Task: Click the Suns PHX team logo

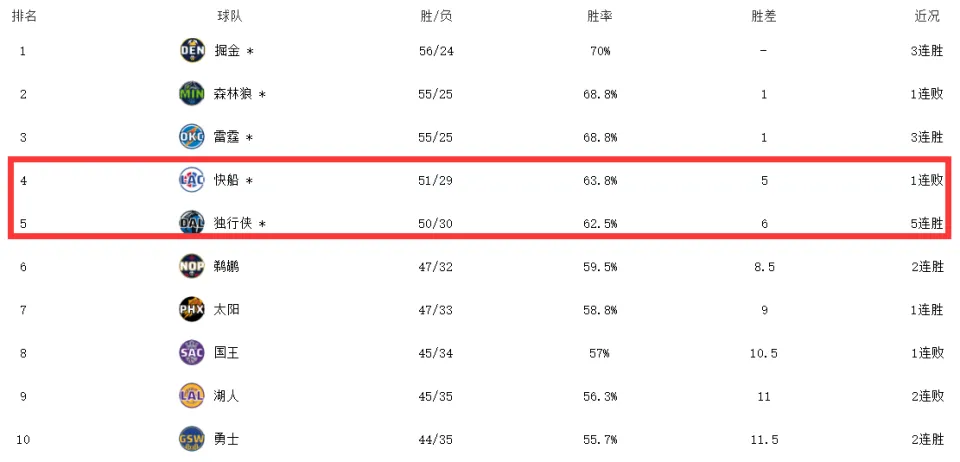Action: coord(192,310)
